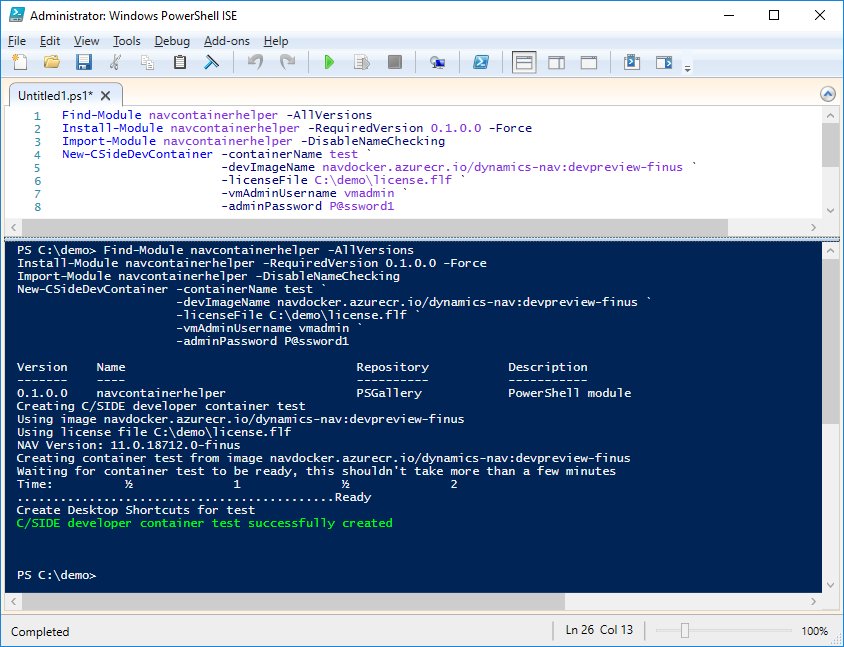
Task: Click the New script icon
Action: [20, 62]
